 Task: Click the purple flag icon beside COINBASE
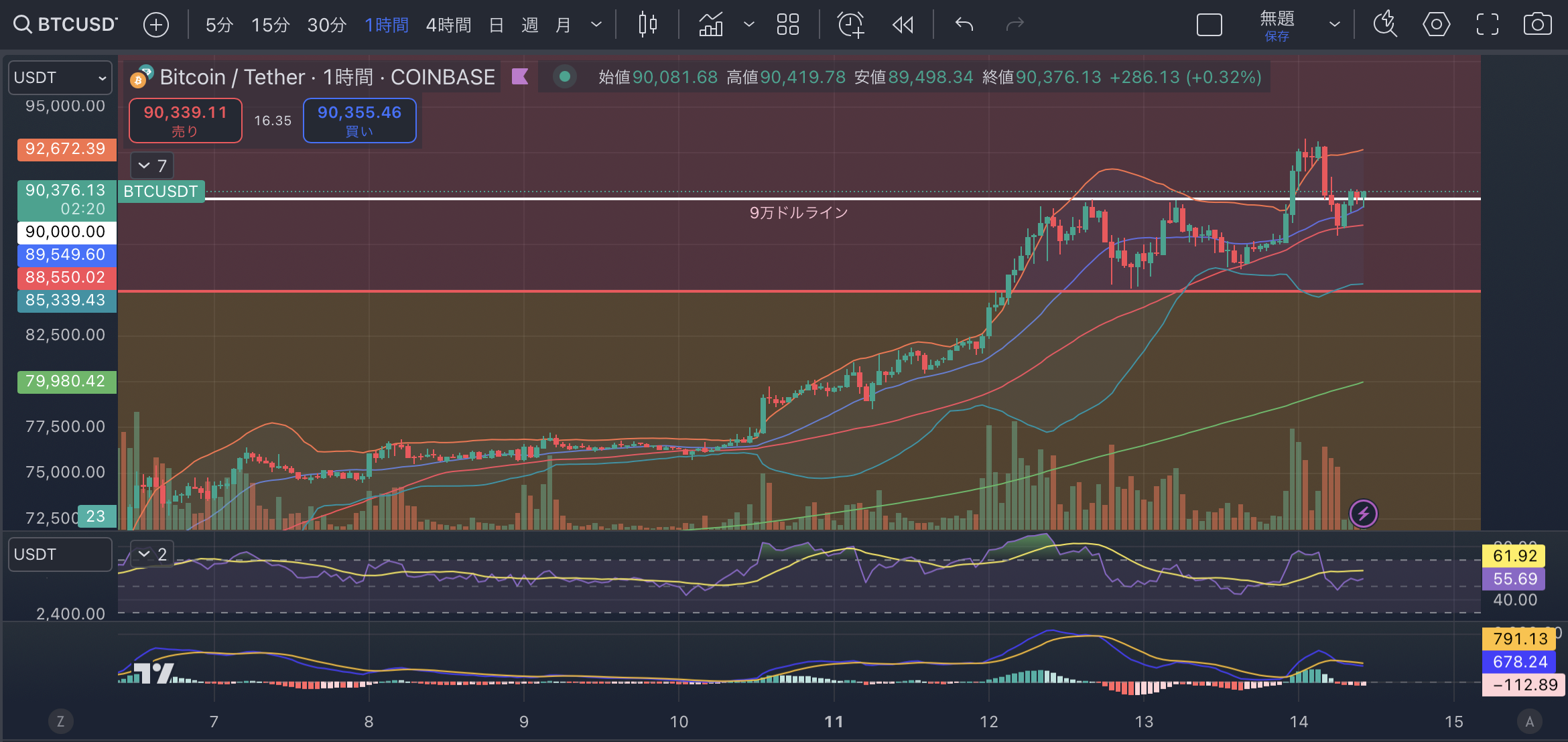click(520, 76)
